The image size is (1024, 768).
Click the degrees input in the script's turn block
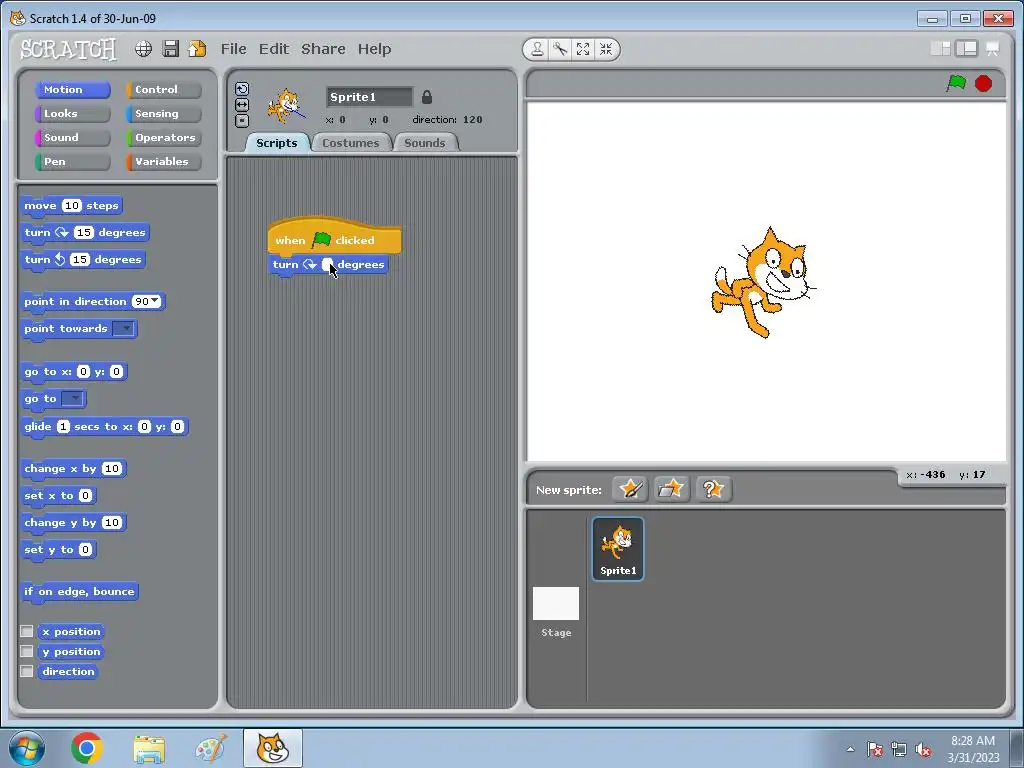pyautogui.click(x=328, y=264)
